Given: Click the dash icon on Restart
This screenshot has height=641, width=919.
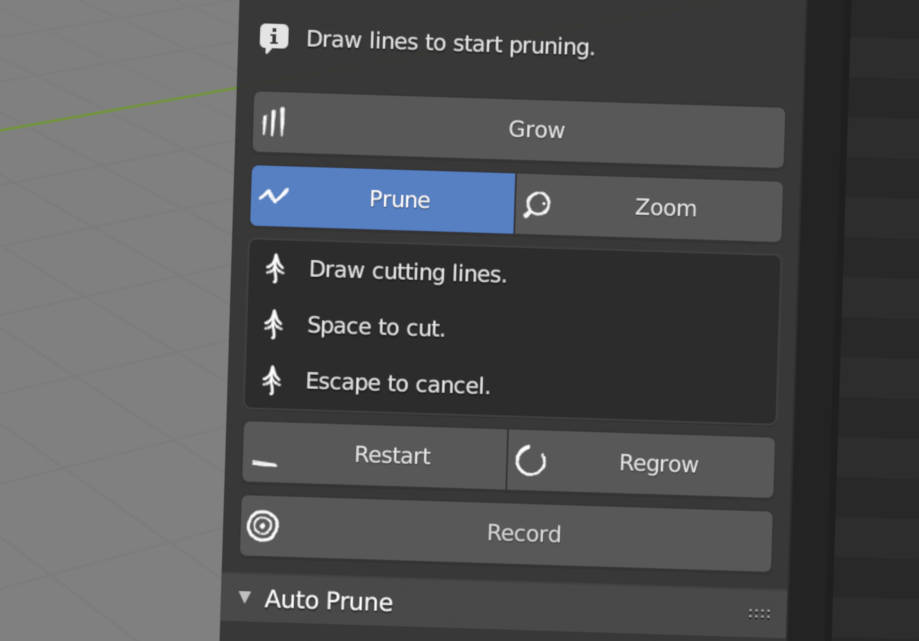Looking at the screenshot, I should [264, 463].
